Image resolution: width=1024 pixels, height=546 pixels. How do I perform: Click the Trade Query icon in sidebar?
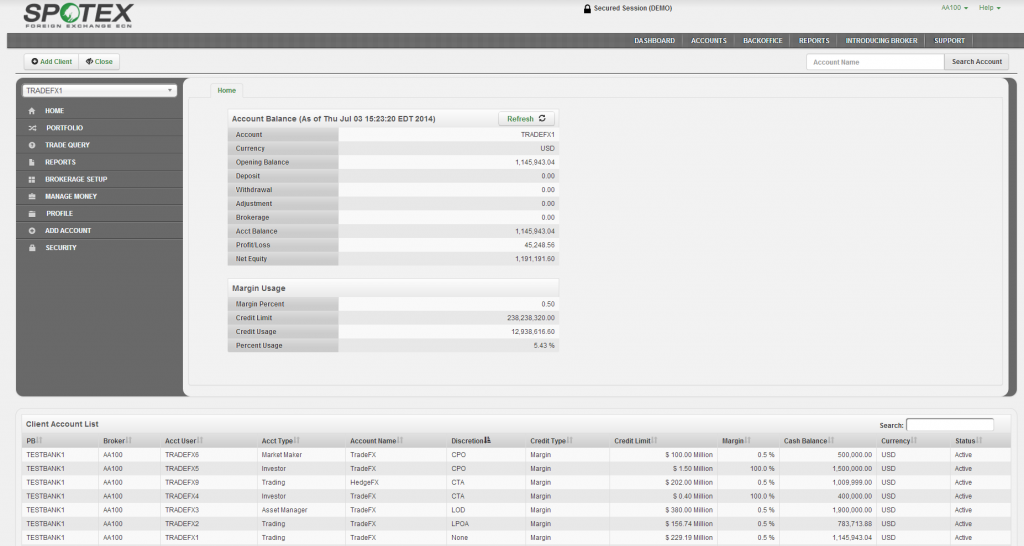click(32, 145)
